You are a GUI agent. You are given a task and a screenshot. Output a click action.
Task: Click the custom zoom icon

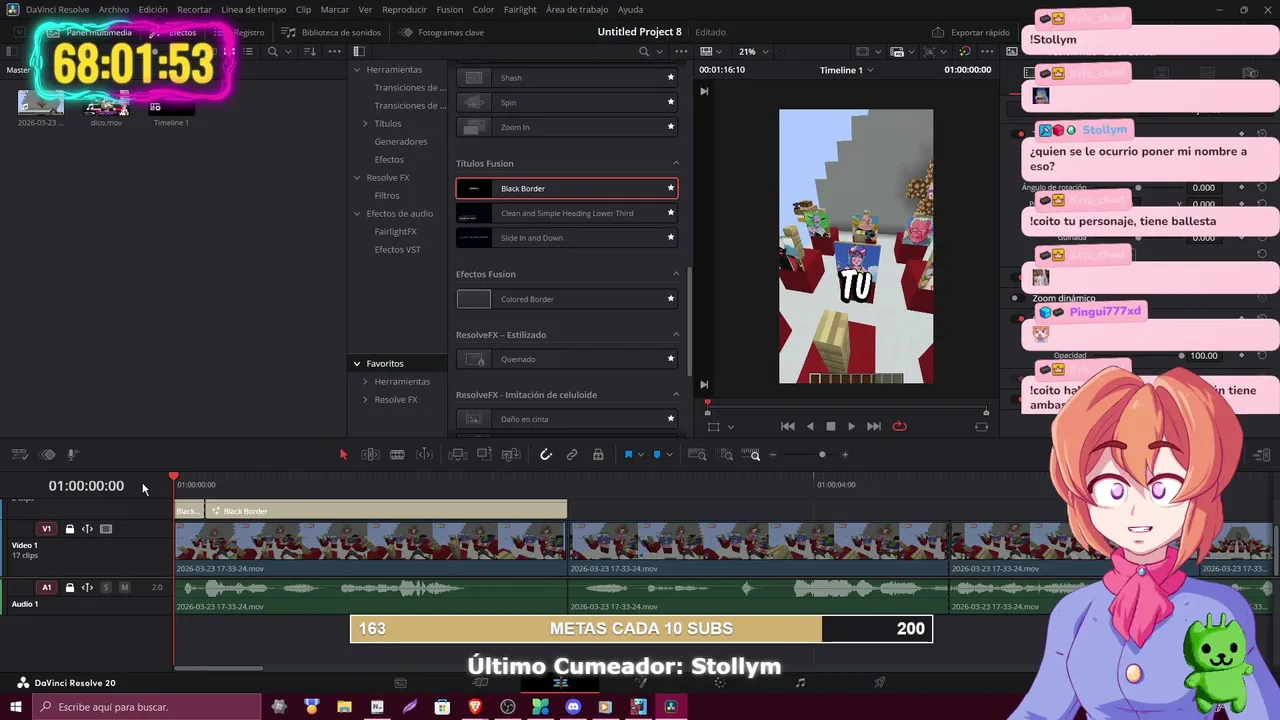coord(751,455)
